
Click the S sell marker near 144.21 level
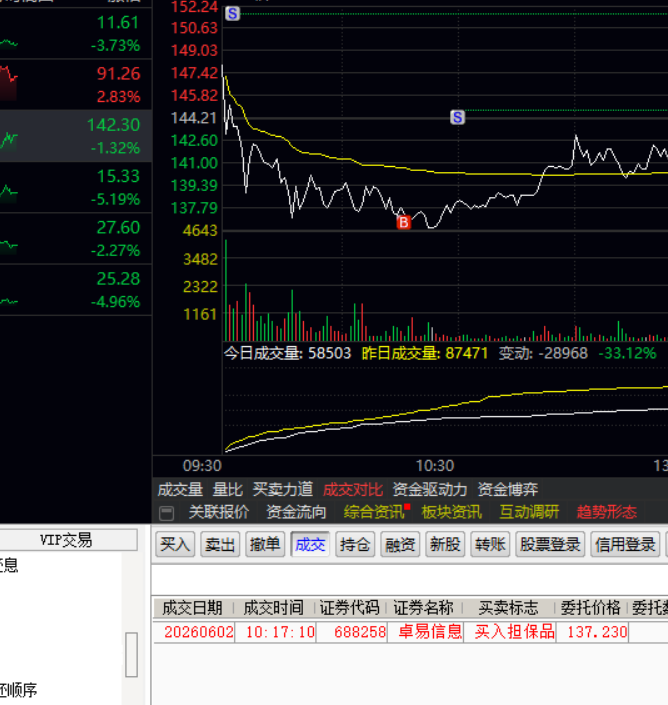click(457, 117)
